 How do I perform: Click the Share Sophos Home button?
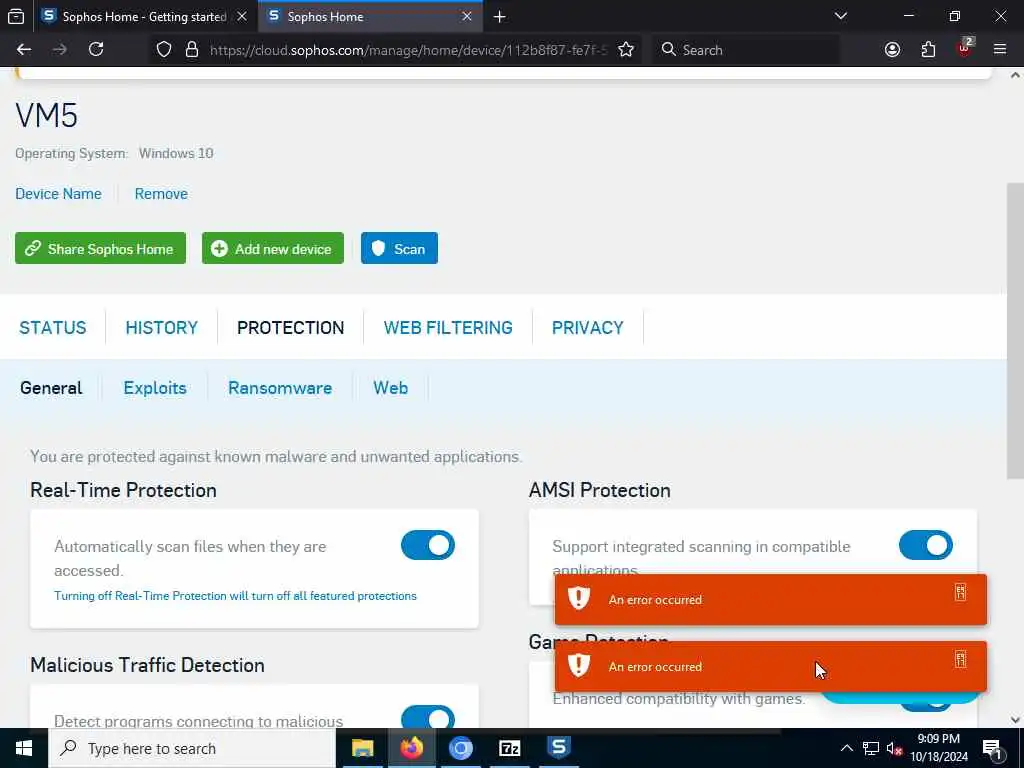click(101, 248)
